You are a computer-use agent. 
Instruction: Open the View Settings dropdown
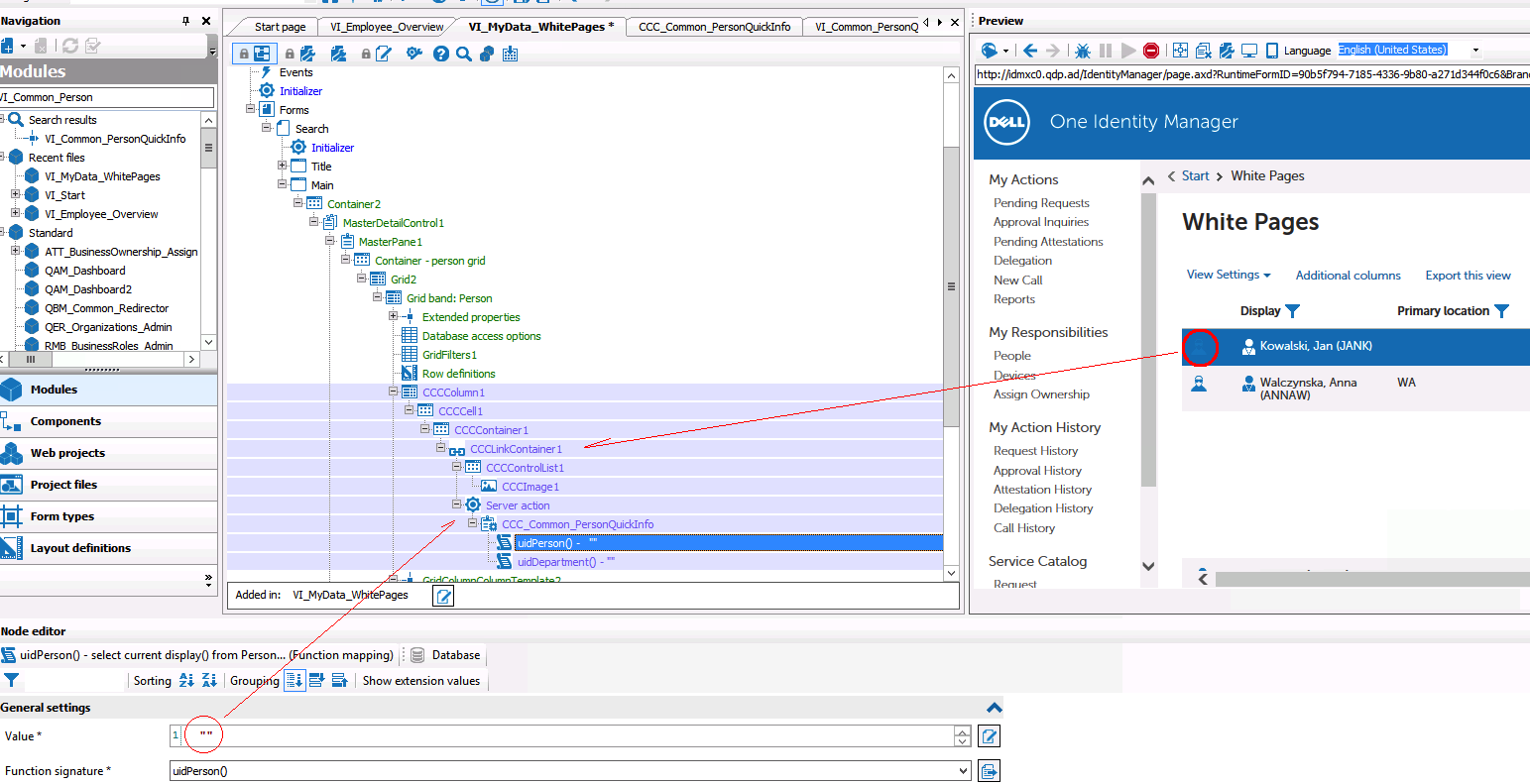tap(1229, 275)
